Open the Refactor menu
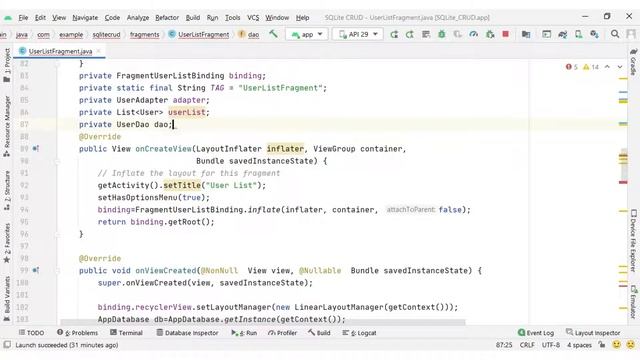This screenshot has width=640, height=360. [167, 18]
